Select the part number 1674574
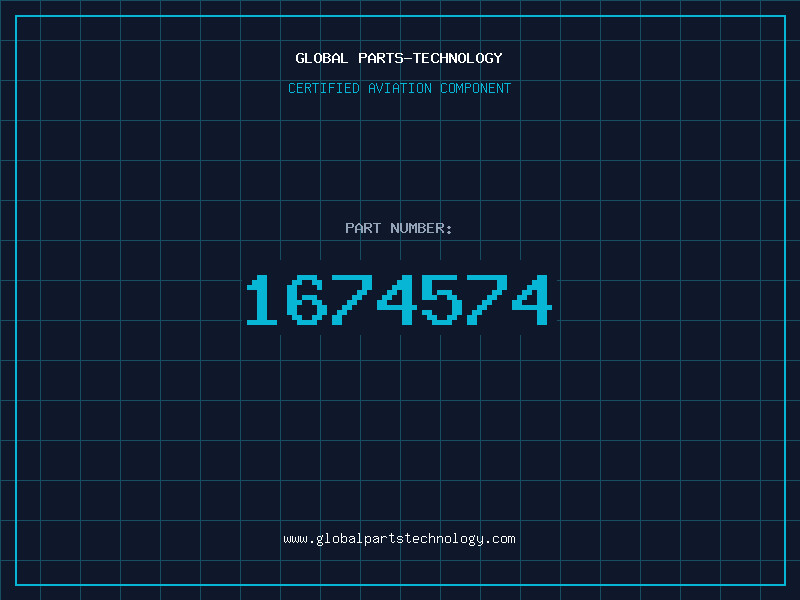The height and width of the screenshot is (600, 800). pos(399,299)
